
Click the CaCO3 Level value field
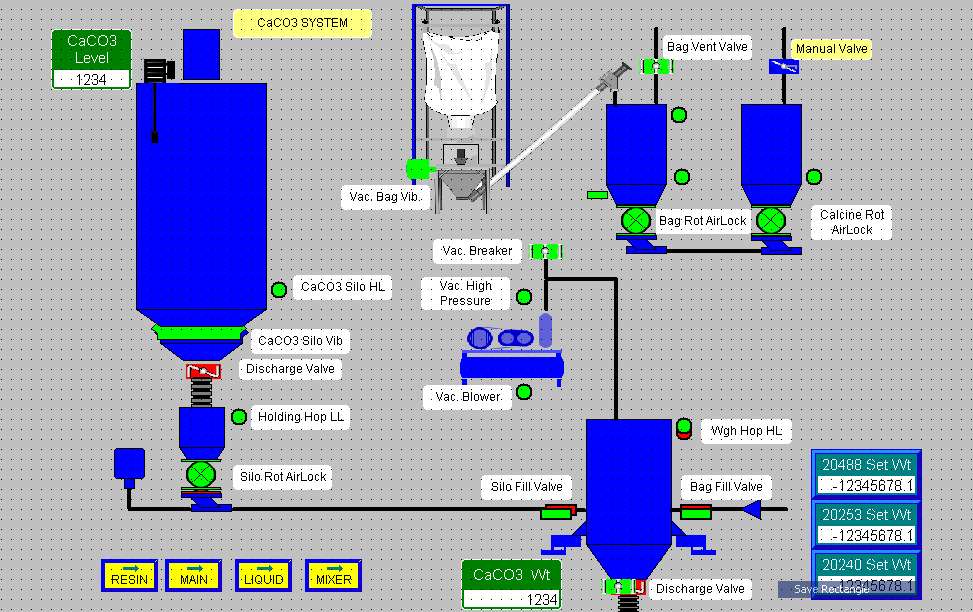[x=92, y=79]
